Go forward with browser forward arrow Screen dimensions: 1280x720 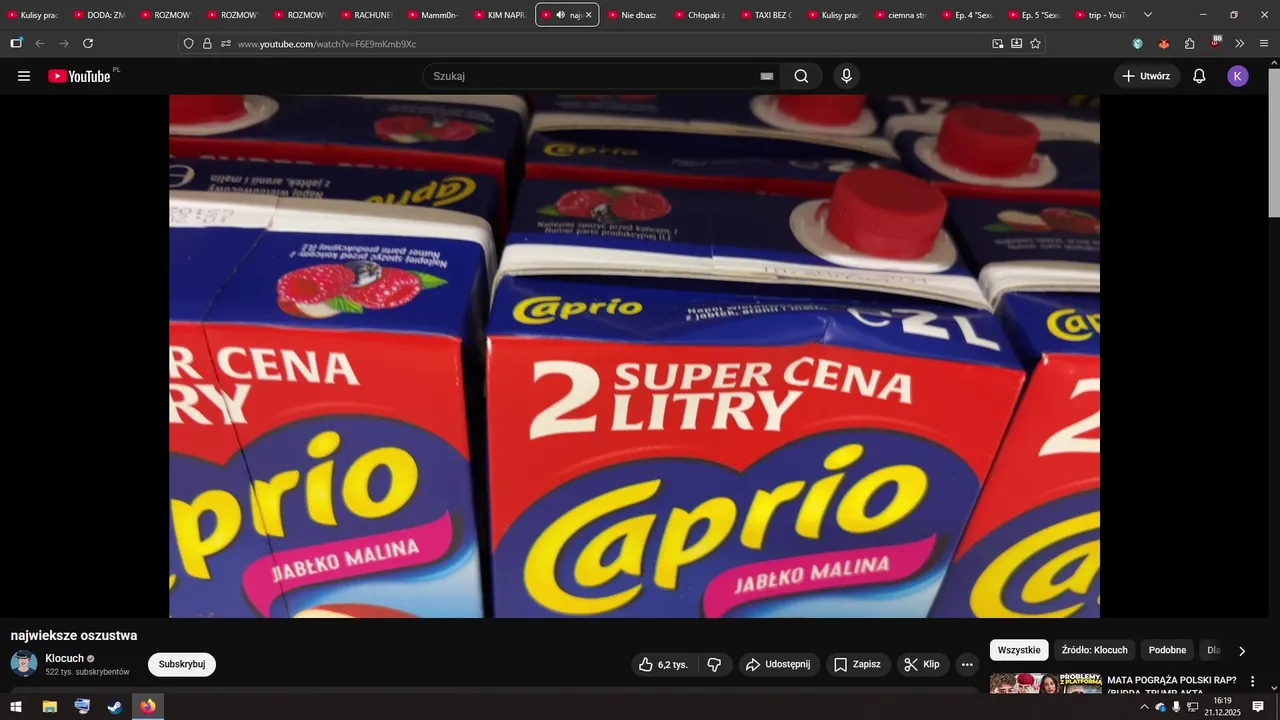pyautogui.click(x=64, y=43)
